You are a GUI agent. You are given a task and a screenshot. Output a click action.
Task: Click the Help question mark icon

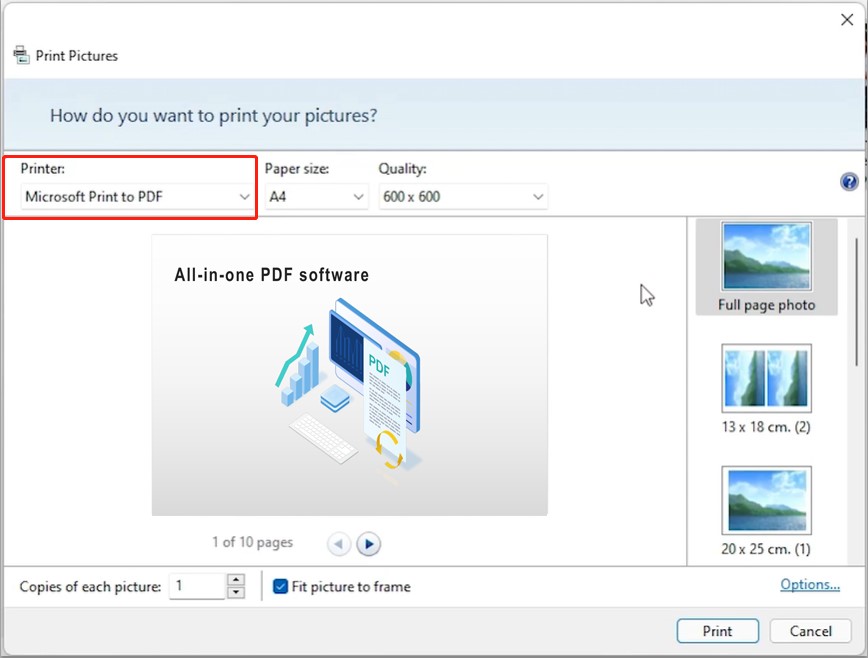tap(848, 181)
